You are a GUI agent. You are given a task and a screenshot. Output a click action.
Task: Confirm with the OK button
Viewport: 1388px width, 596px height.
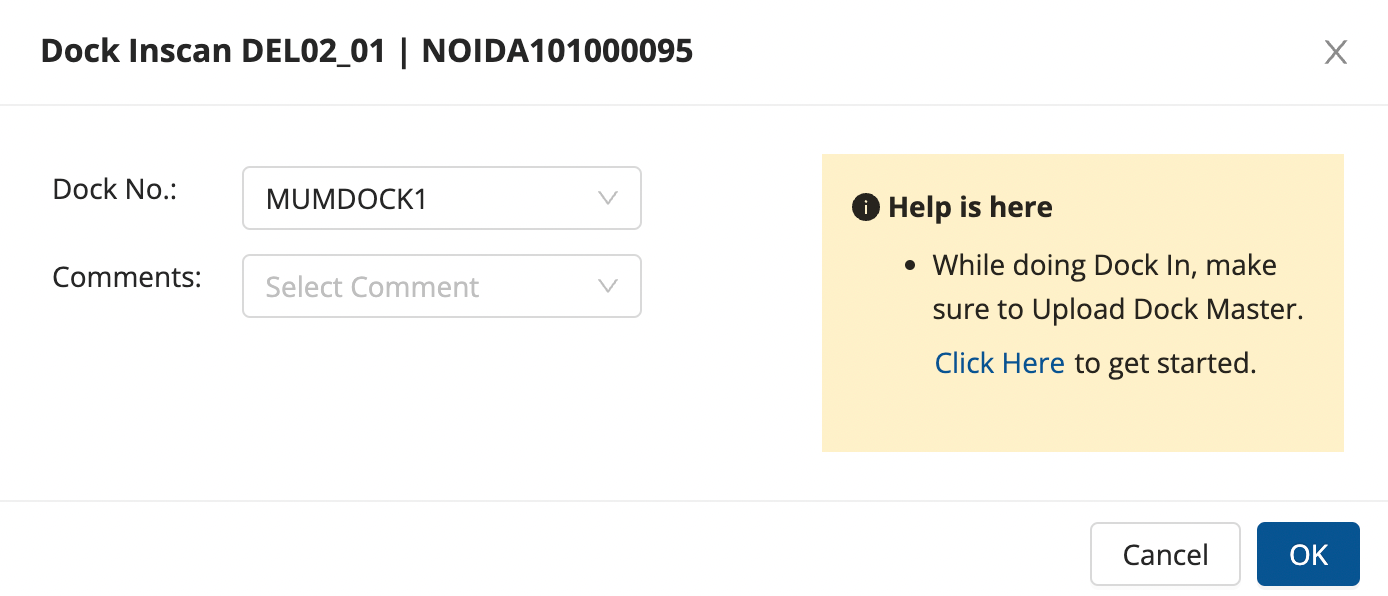click(x=1307, y=554)
